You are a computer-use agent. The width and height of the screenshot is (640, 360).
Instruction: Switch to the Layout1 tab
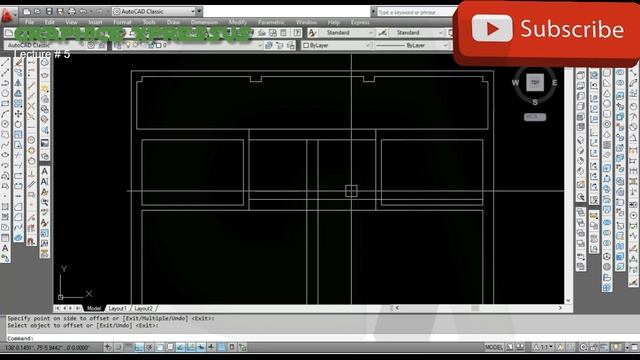coord(118,309)
